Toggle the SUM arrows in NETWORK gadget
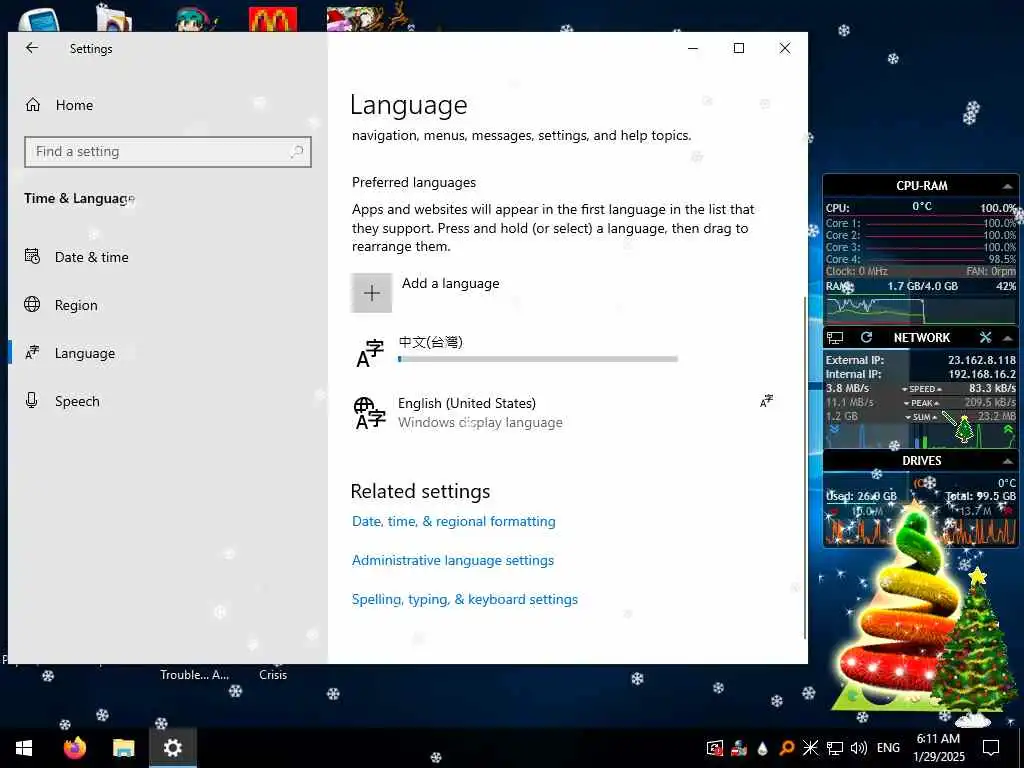Image resolution: width=1024 pixels, height=768 pixels. point(921,417)
